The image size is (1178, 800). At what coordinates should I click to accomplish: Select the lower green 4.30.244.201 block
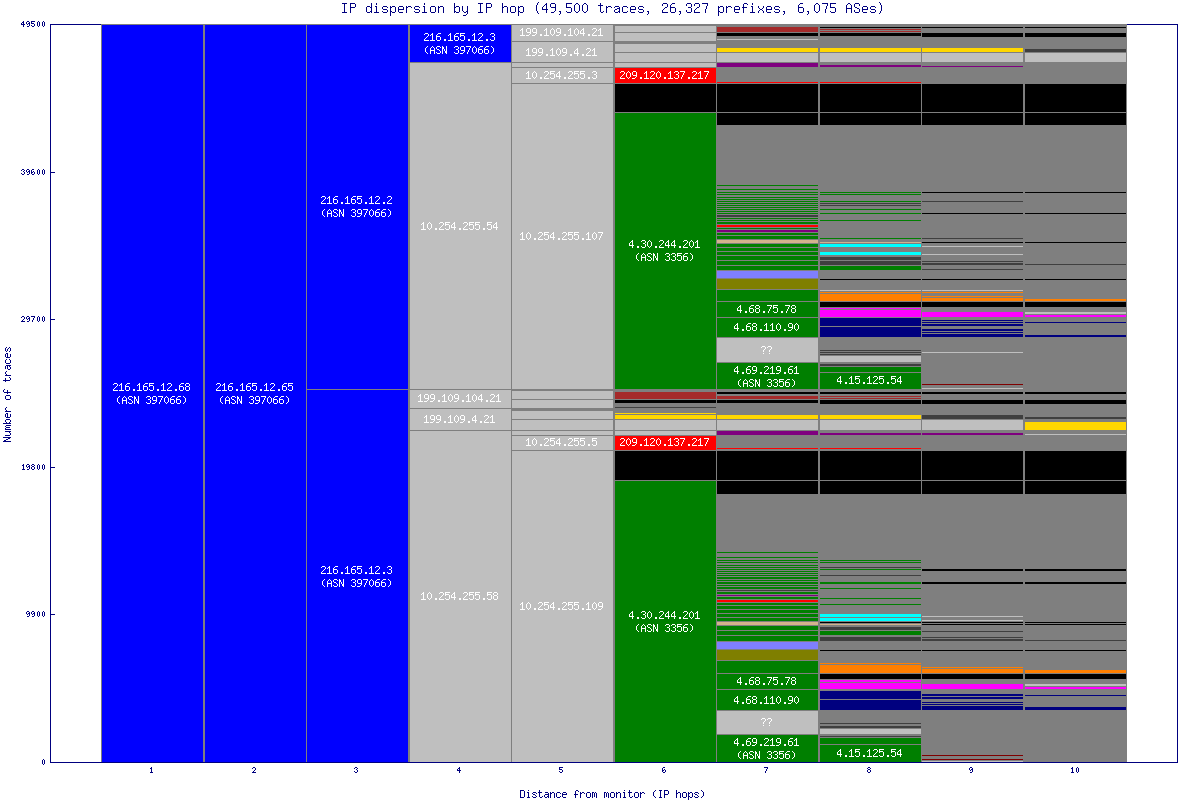[664, 621]
